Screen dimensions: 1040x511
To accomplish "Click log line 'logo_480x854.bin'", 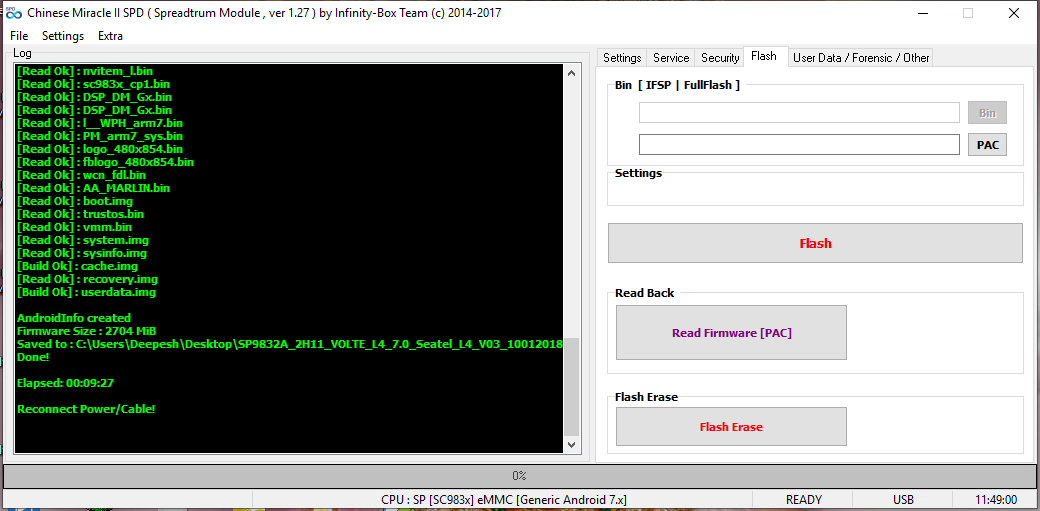I will click(99, 149).
